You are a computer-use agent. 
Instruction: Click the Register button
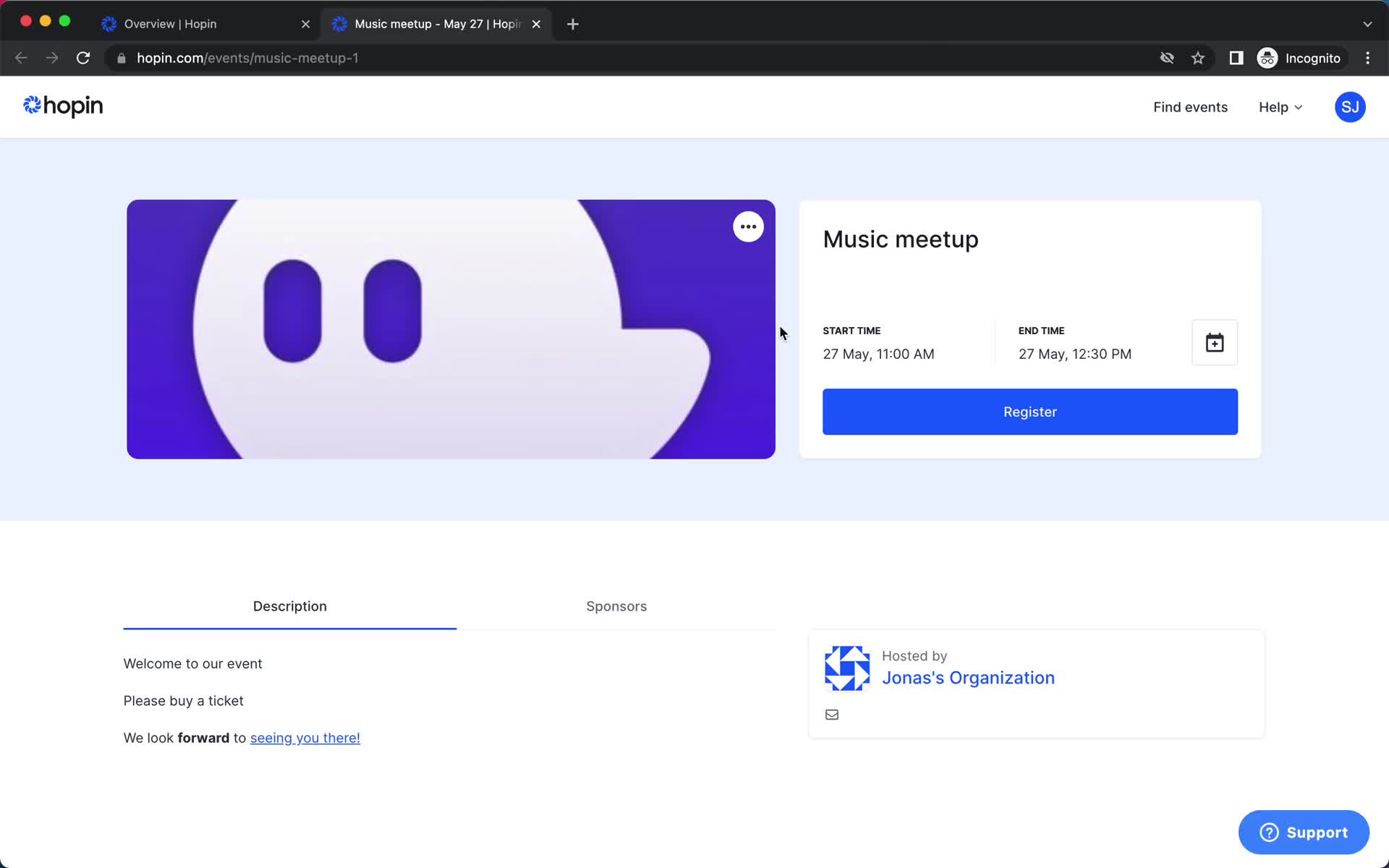[x=1029, y=412]
